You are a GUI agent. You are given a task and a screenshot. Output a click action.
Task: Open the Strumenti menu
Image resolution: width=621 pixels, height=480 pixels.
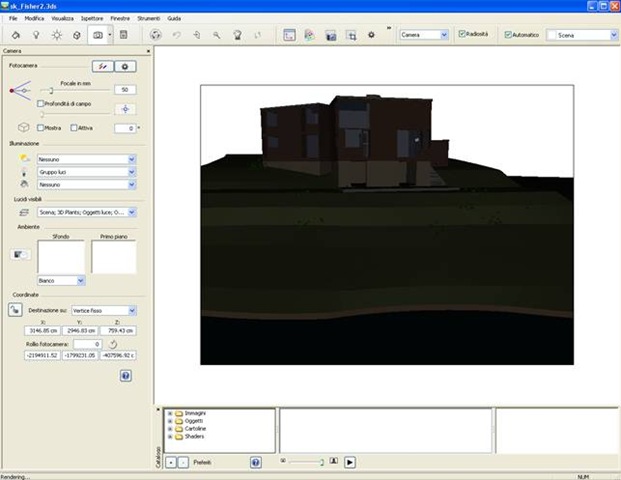151,19
